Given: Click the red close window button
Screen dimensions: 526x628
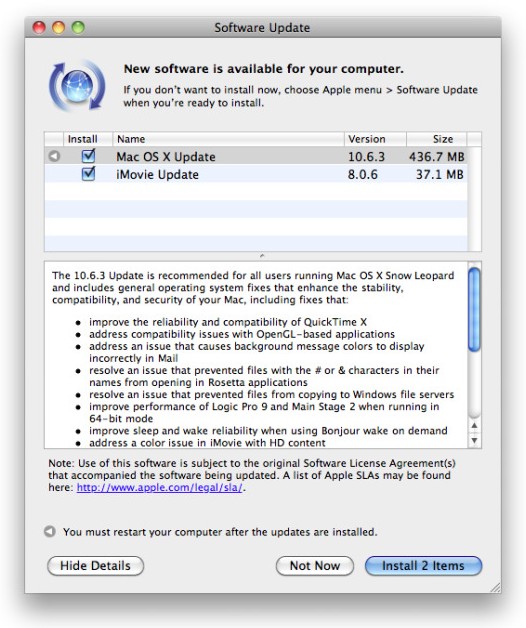Looking at the screenshot, I should coord(39,27).
